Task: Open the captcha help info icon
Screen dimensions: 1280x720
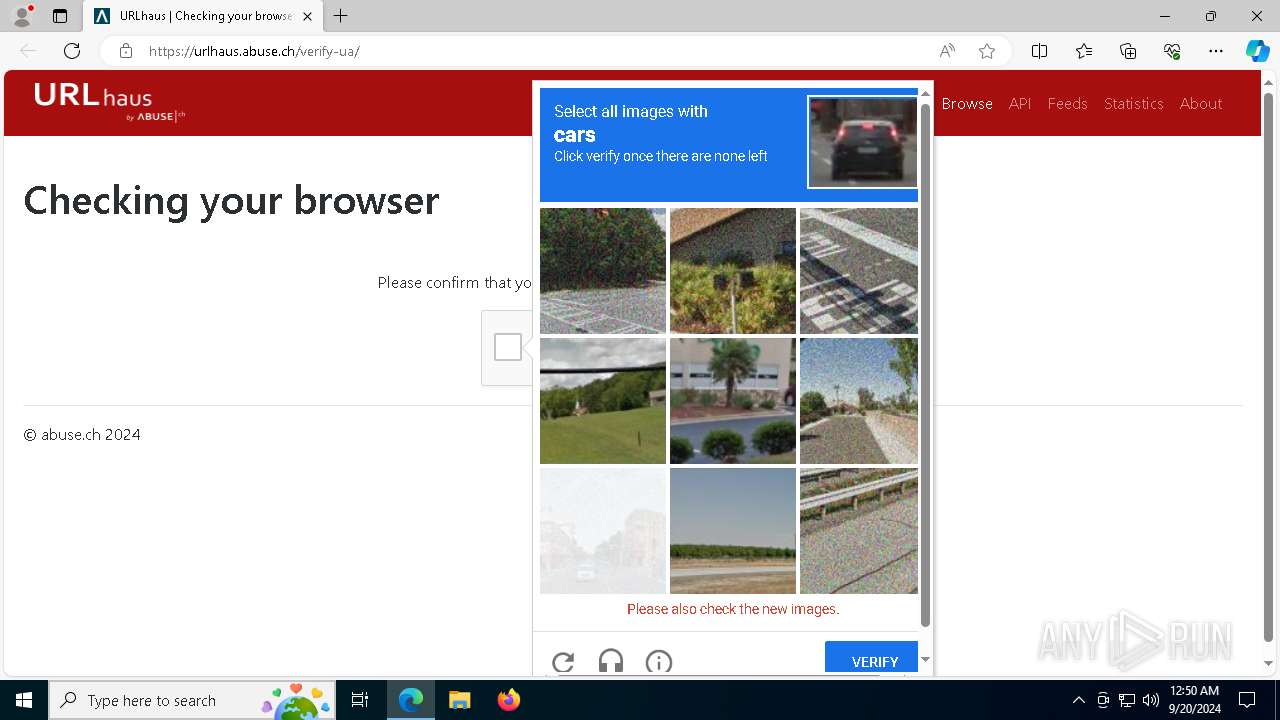Action: (x=659, y=662)
